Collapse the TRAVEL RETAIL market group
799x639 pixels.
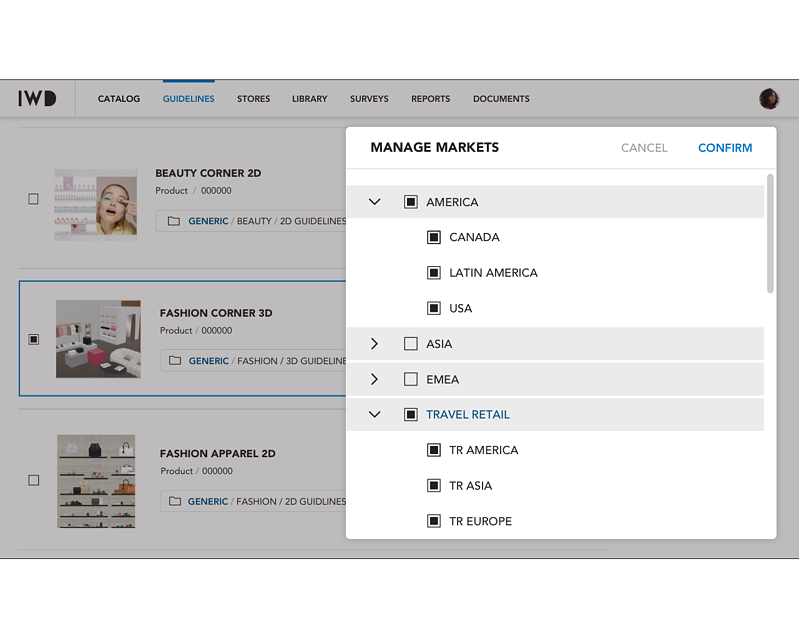pyautogui.click(x=375, y=415)
